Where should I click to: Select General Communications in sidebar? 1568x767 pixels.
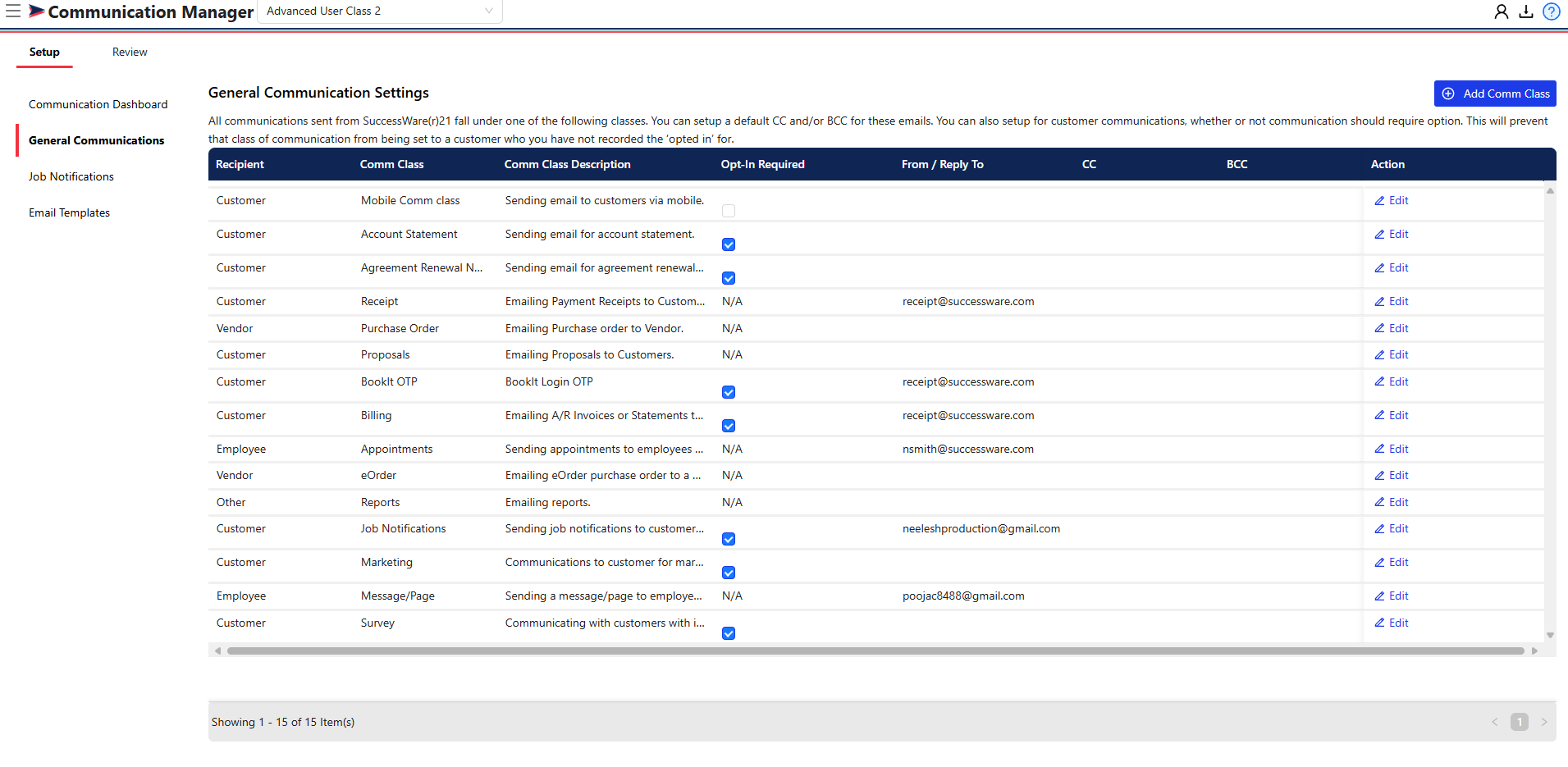point(97,140)
